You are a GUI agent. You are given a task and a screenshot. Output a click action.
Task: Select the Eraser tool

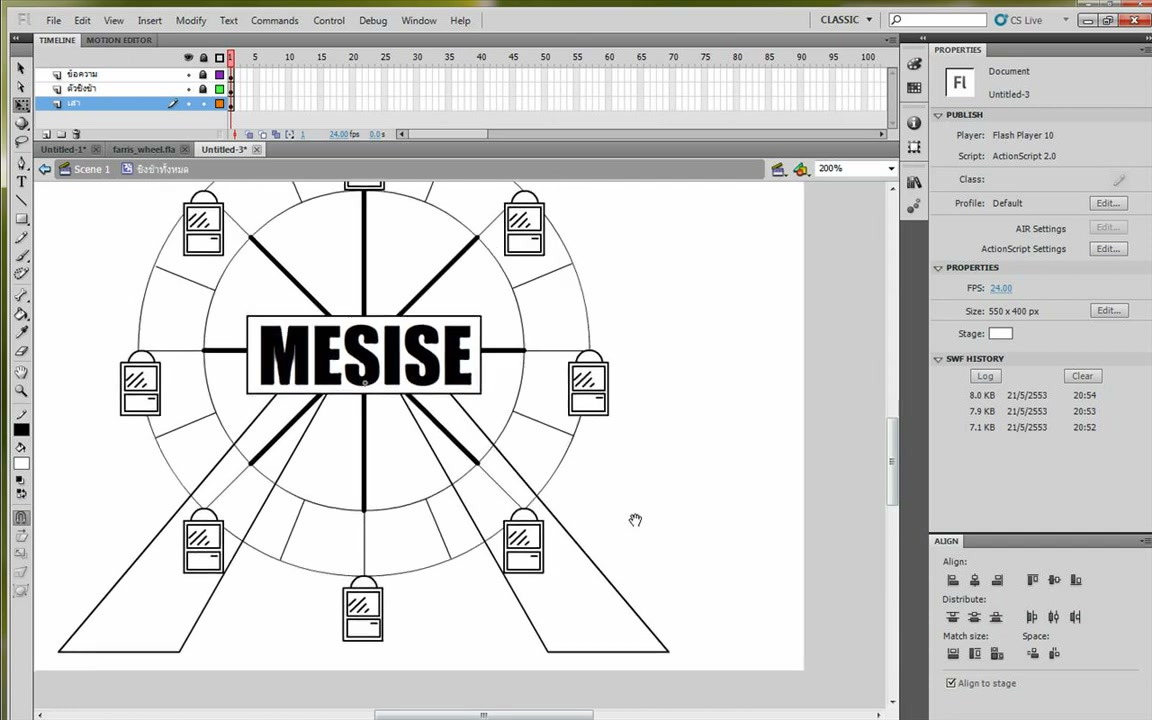click(21, 351)
